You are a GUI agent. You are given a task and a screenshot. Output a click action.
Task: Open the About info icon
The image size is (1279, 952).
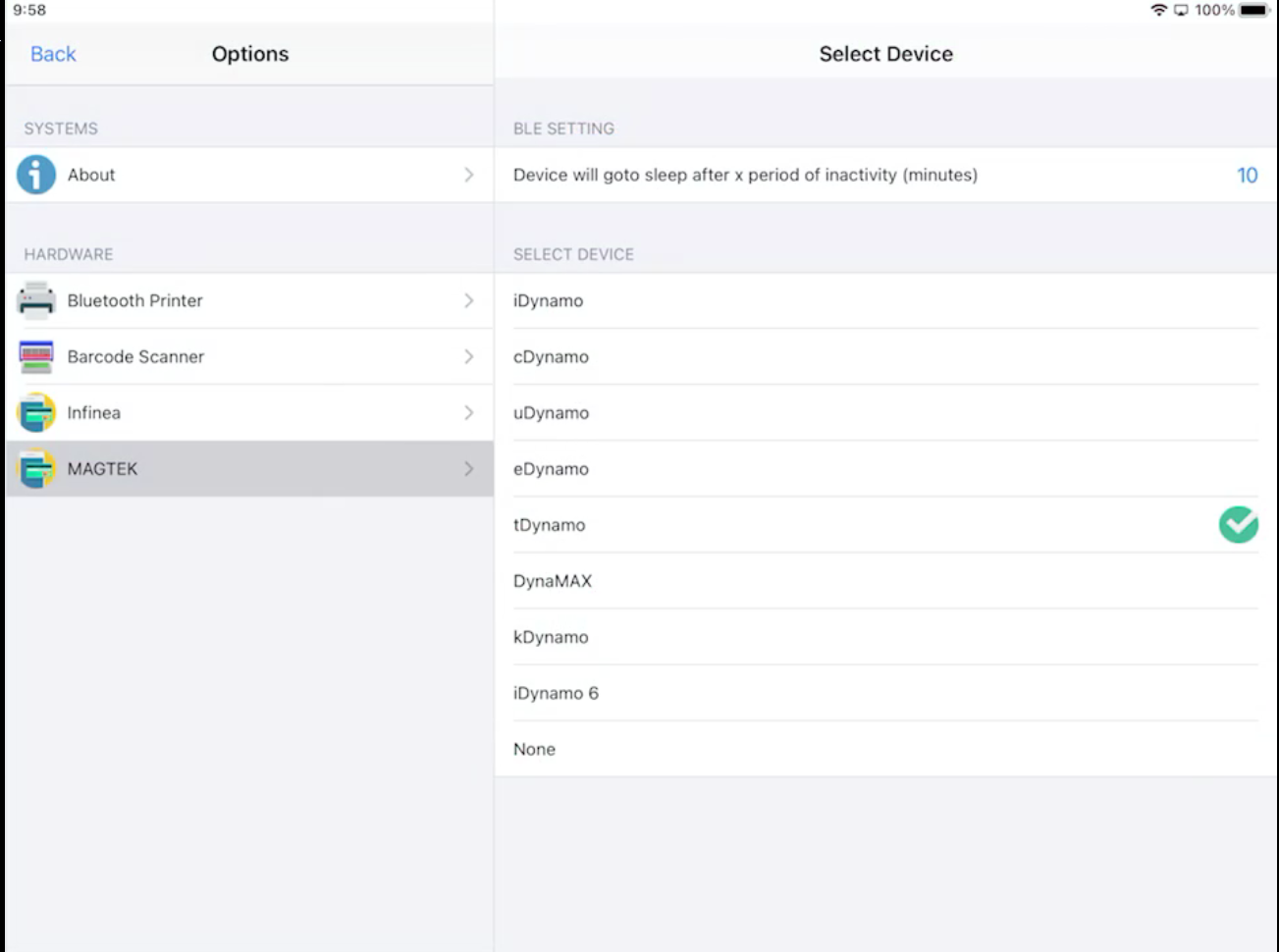(36, 175)
